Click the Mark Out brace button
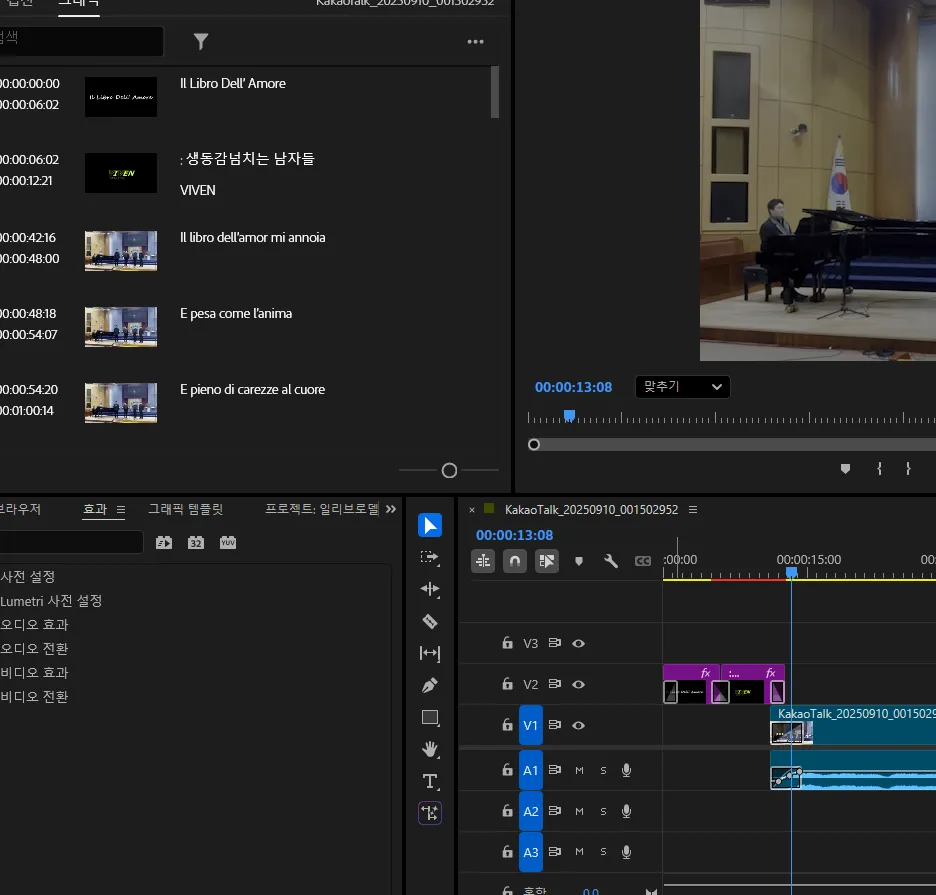The height and width of the screenshot is (895, 936). (908, 469)
